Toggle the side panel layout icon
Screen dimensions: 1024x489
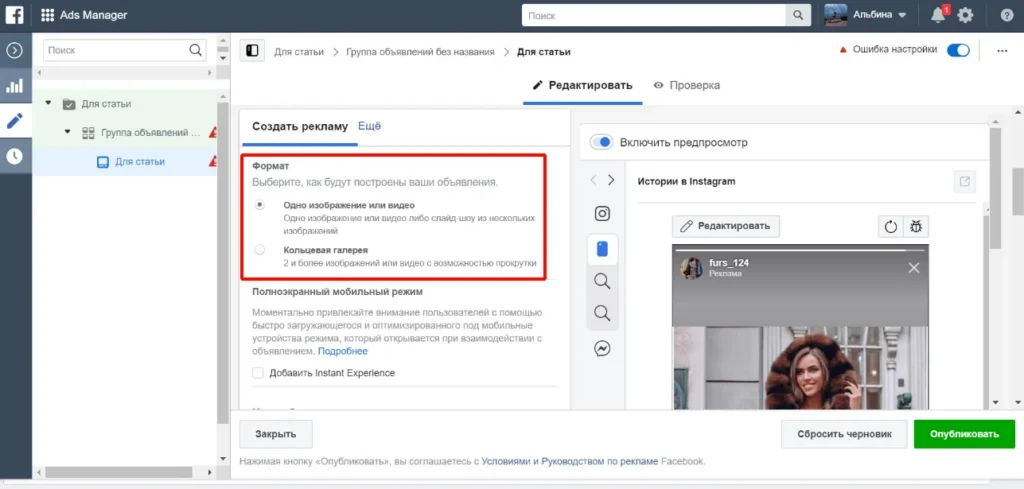tap(252, 51)
